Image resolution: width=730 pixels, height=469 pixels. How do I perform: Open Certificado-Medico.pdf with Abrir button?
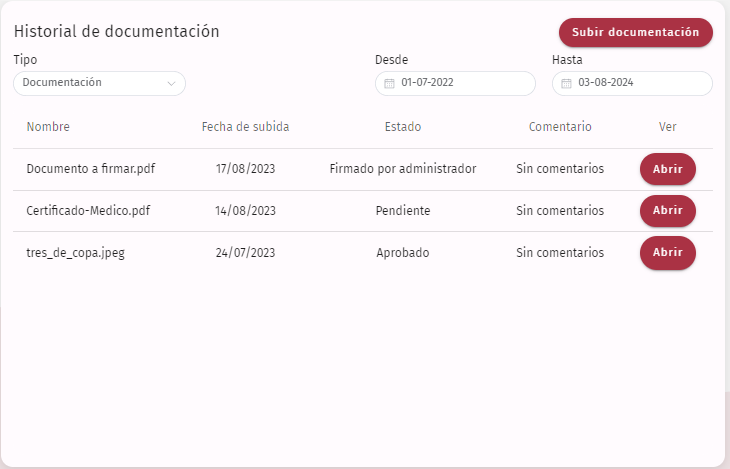pos(668,211)
